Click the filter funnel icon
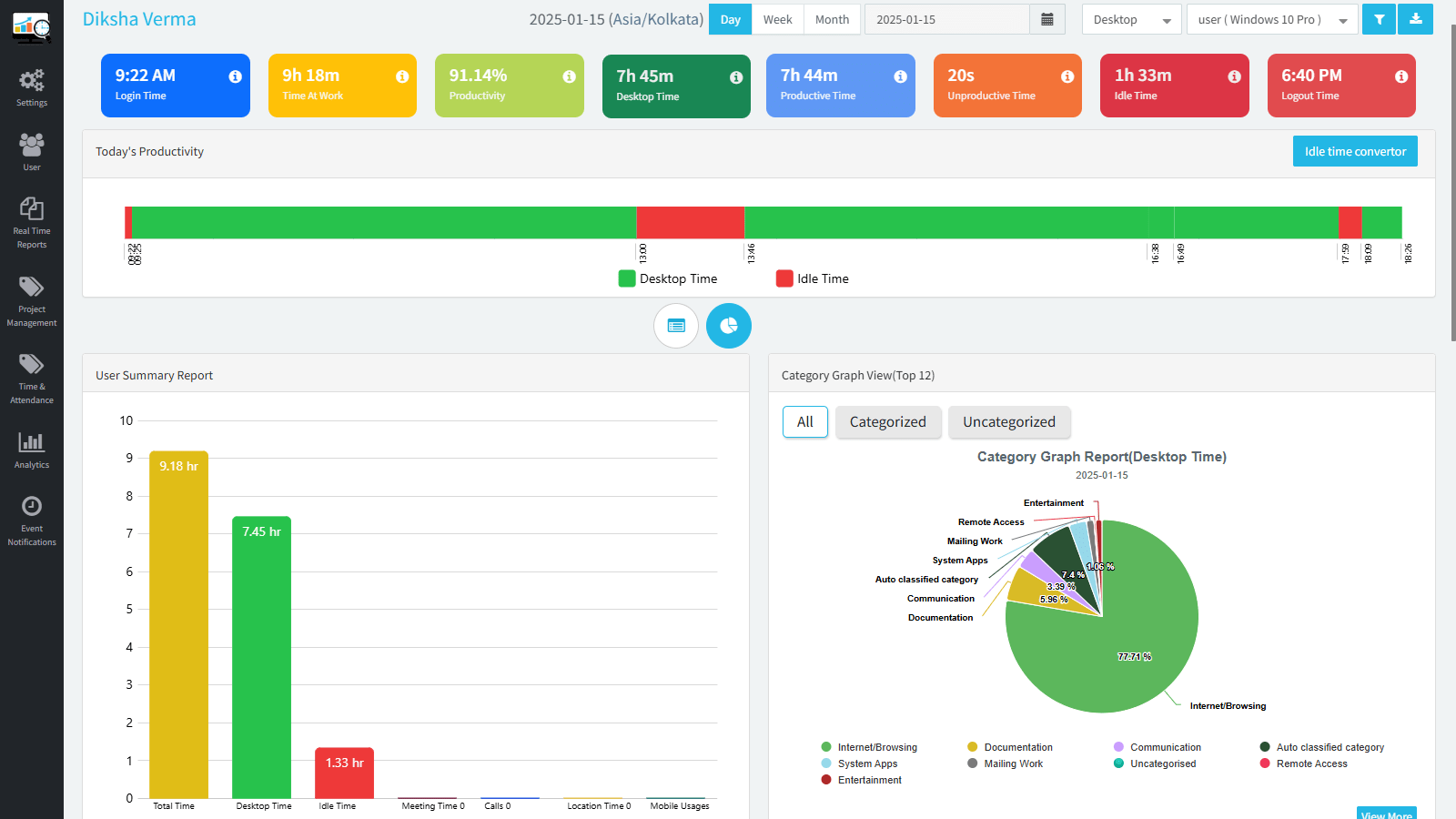This screenshot has width=1456, height=819. coord(1379,18)
